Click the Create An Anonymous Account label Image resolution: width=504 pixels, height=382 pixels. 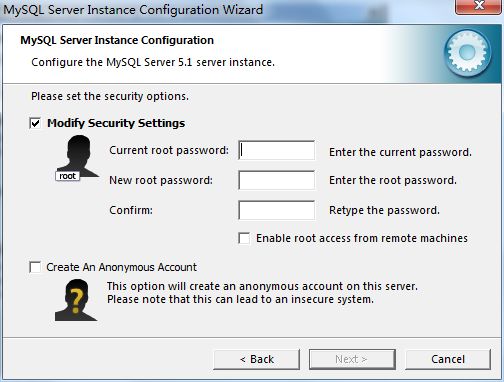pos(122,267)
